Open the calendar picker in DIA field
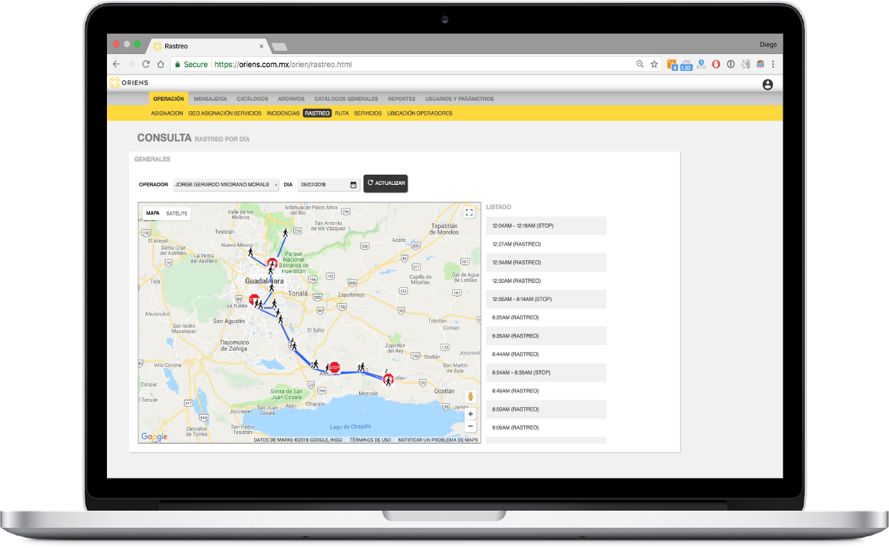Image resolution: width=889 pixels, height=548 pixels. click(353, 185)
